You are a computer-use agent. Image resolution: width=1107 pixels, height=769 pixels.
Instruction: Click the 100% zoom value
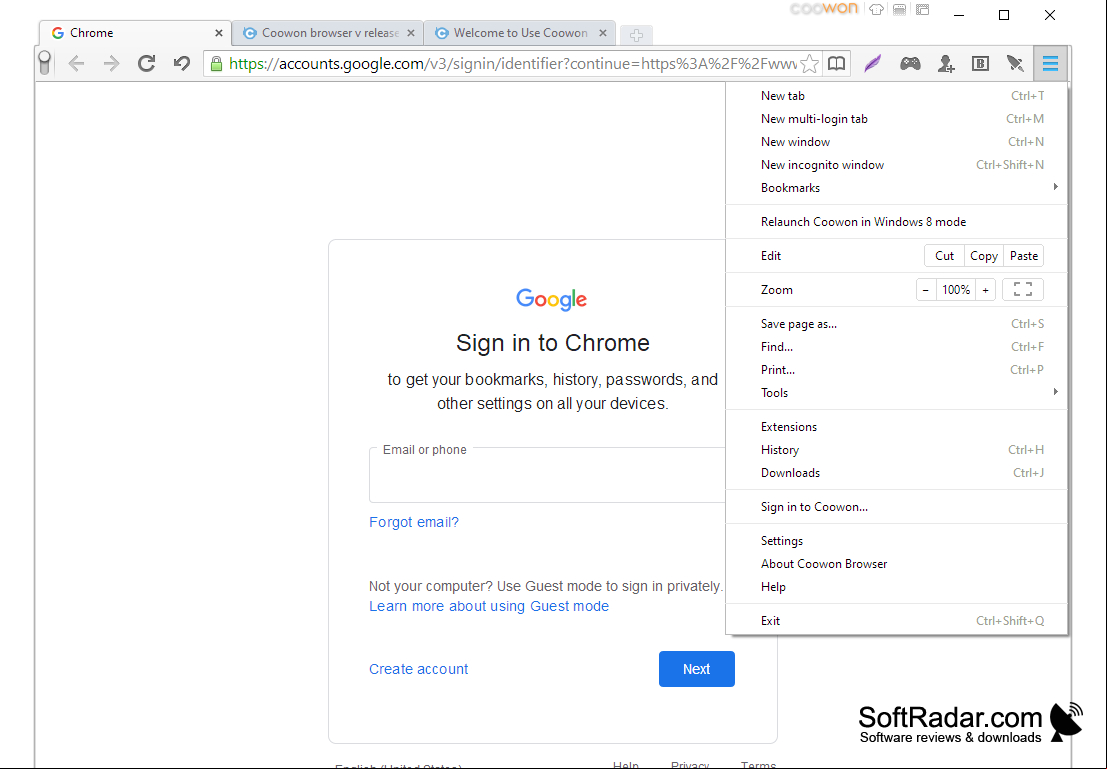956,290
